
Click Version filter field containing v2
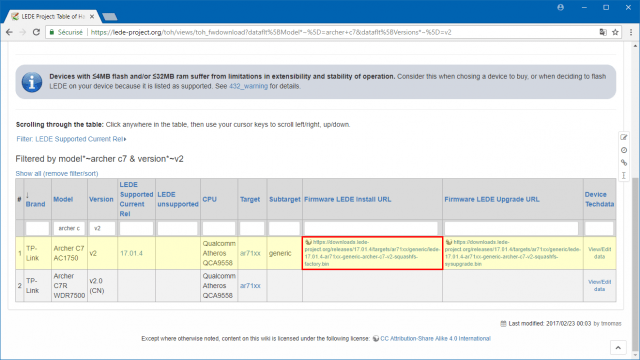[x=102, y=228]
